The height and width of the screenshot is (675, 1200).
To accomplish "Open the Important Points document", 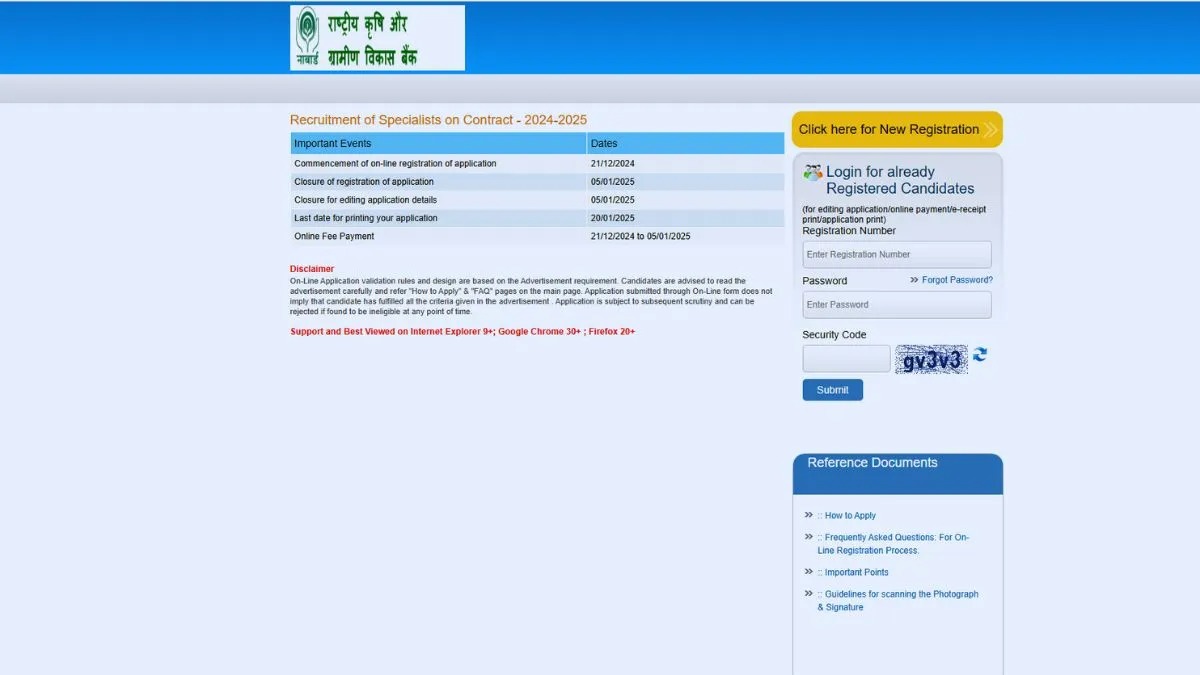I will 853,573.
